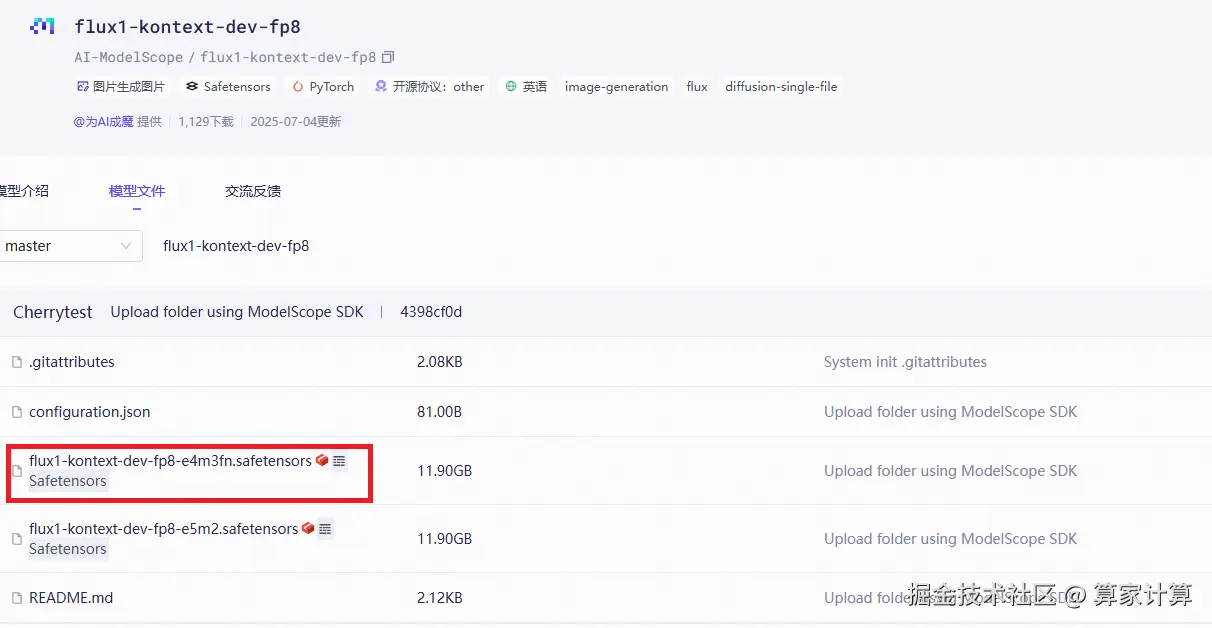Click the latest commit message Upload folder using ModelScope SDK

pos(237,312)
